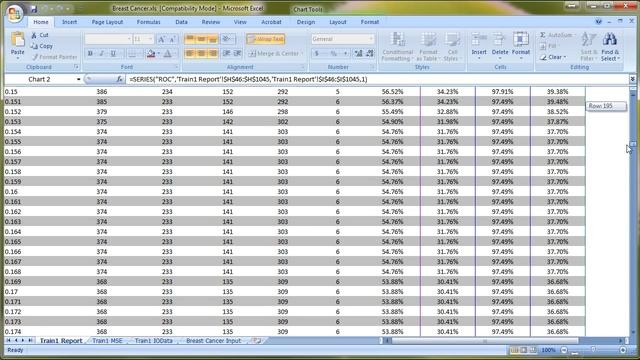Open Format as Table gallery
This screenshot has height=360, width=640.
coord(428,47)
